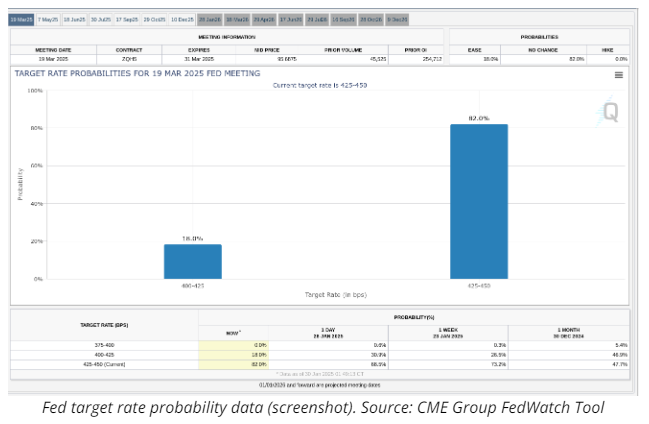Viewport: 649px width, 424px height.
Task: Click the 1 MONTH probability column header
Action: click(x=568, y=330)
